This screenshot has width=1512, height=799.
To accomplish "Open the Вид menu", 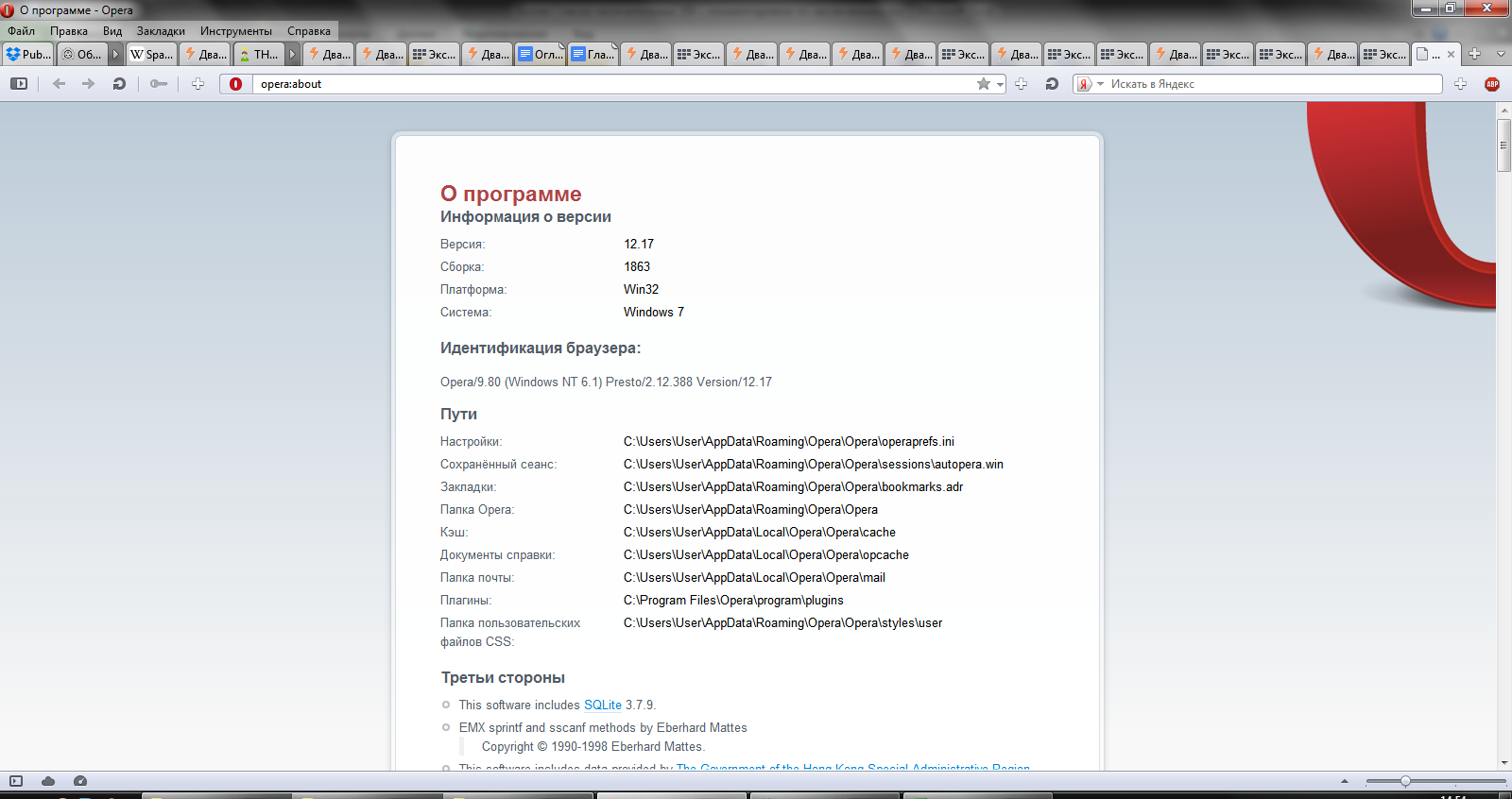I will [112, 31].
